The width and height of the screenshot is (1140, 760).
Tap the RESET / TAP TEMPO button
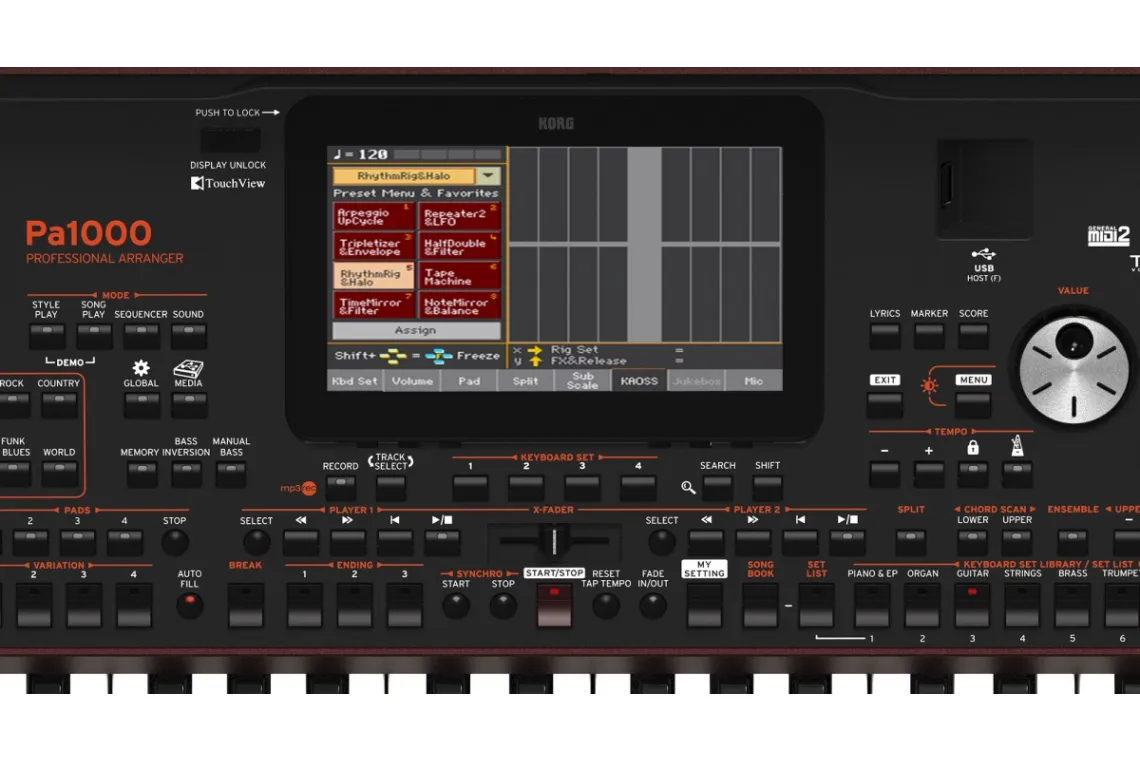[x=606, y=605]
